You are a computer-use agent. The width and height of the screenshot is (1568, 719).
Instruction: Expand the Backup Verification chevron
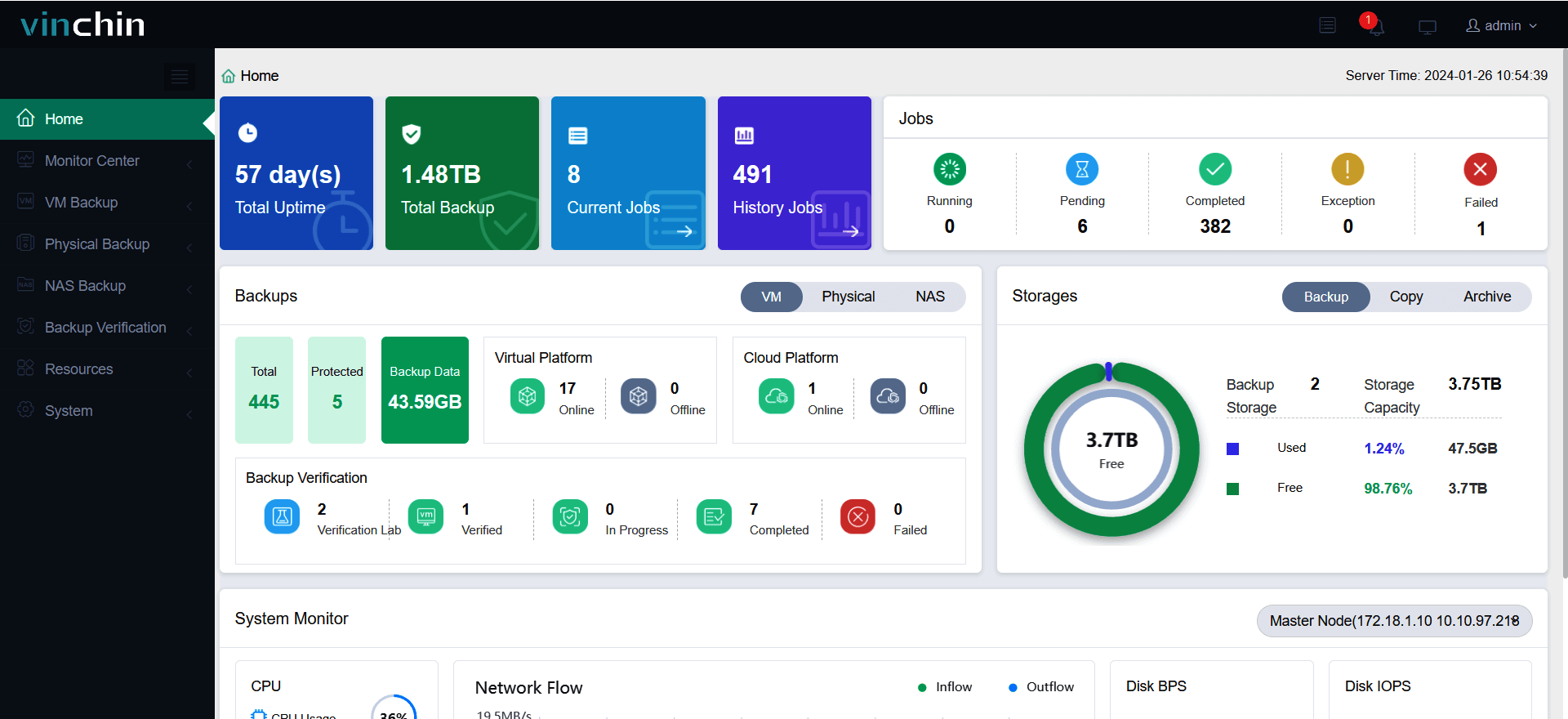coord(189,331)
